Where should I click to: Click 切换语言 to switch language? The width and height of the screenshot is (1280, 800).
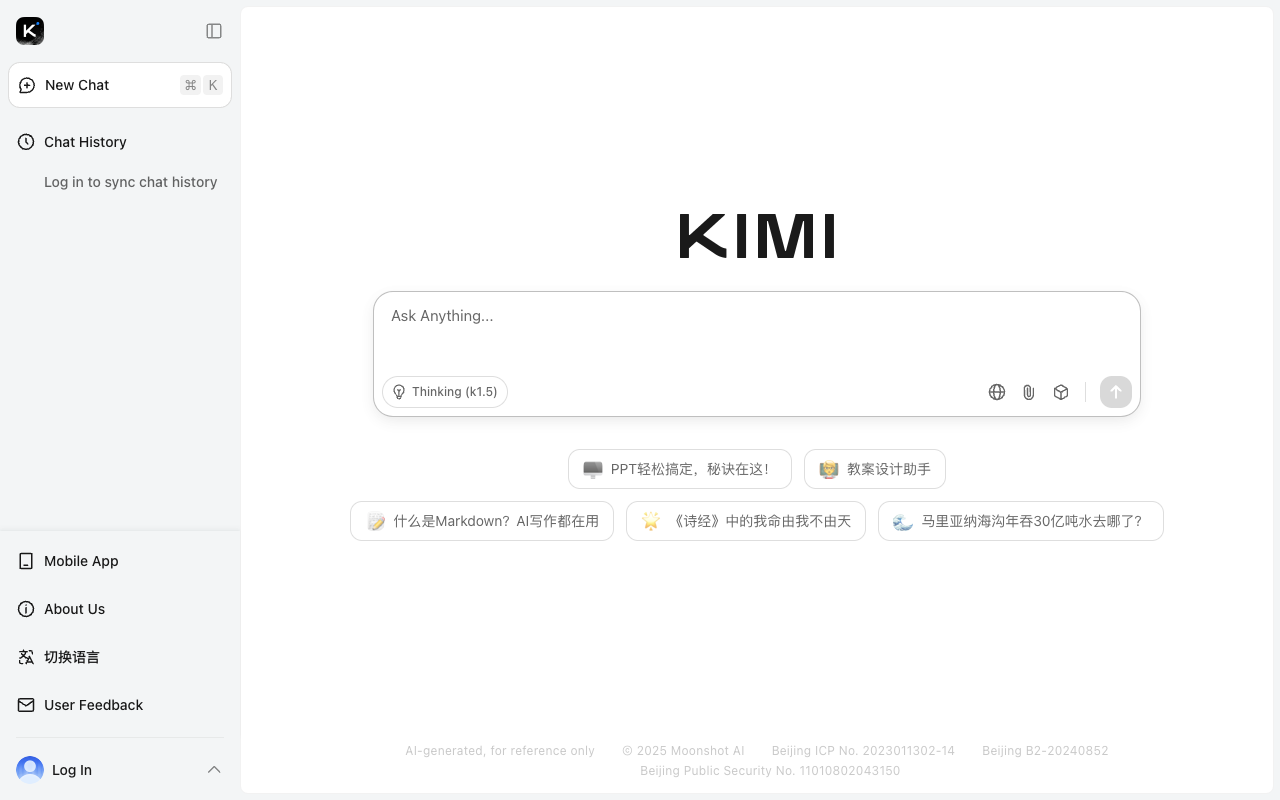point(120,657)
